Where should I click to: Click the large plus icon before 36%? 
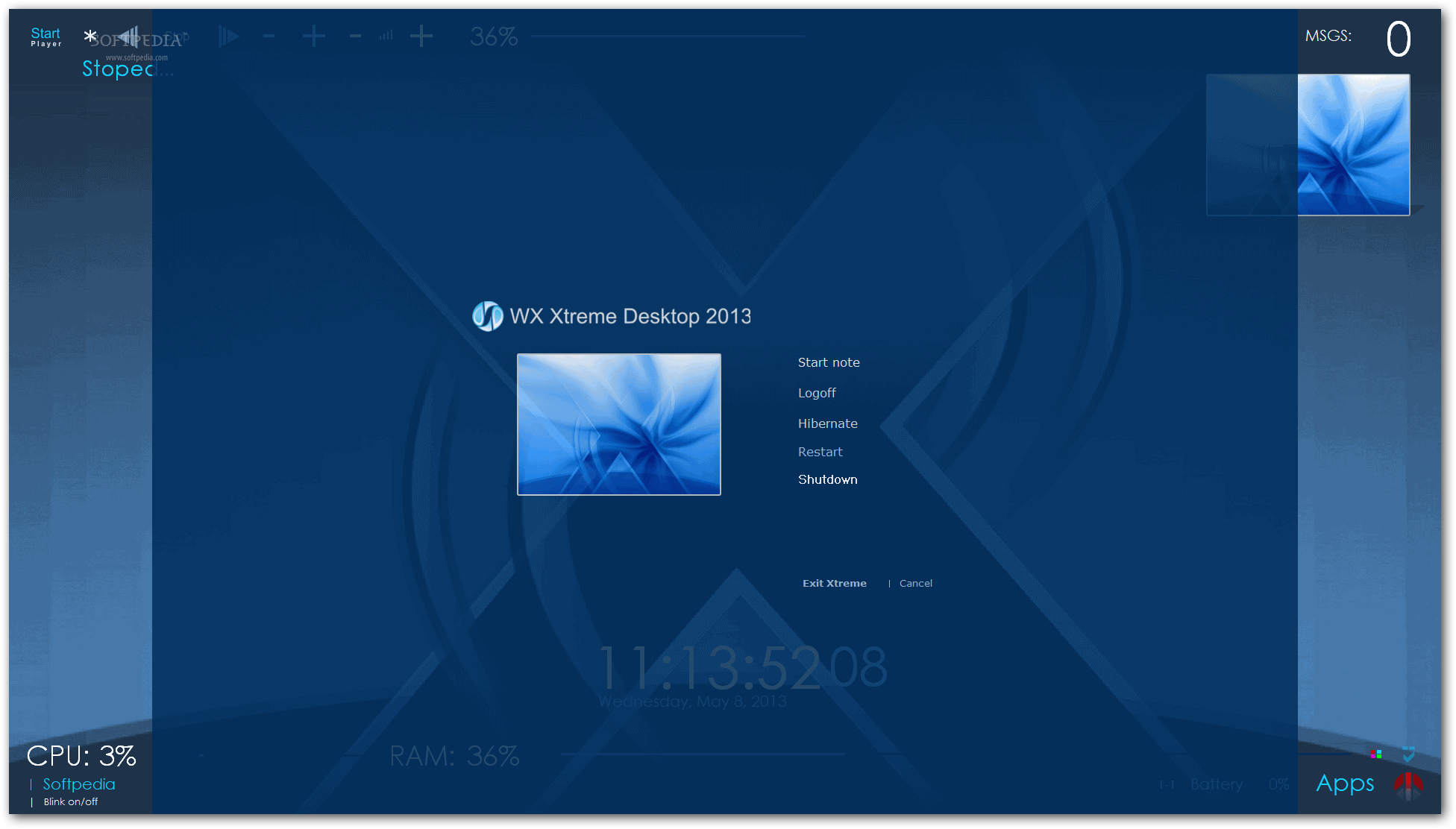pyautogui.click(x=421, y=35)
